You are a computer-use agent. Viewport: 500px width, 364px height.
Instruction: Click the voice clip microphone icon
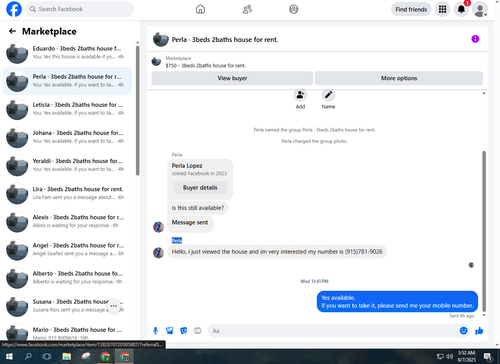click(x=155, y=331)
